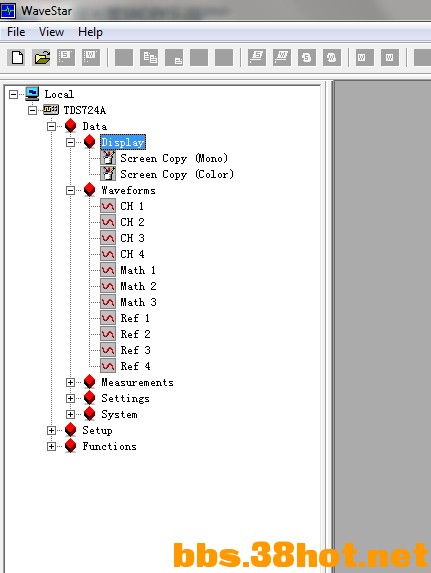The height and width of the screenshot is (573, 431).
Task: Click the New document toolbar icon
Action: [17, 58]
